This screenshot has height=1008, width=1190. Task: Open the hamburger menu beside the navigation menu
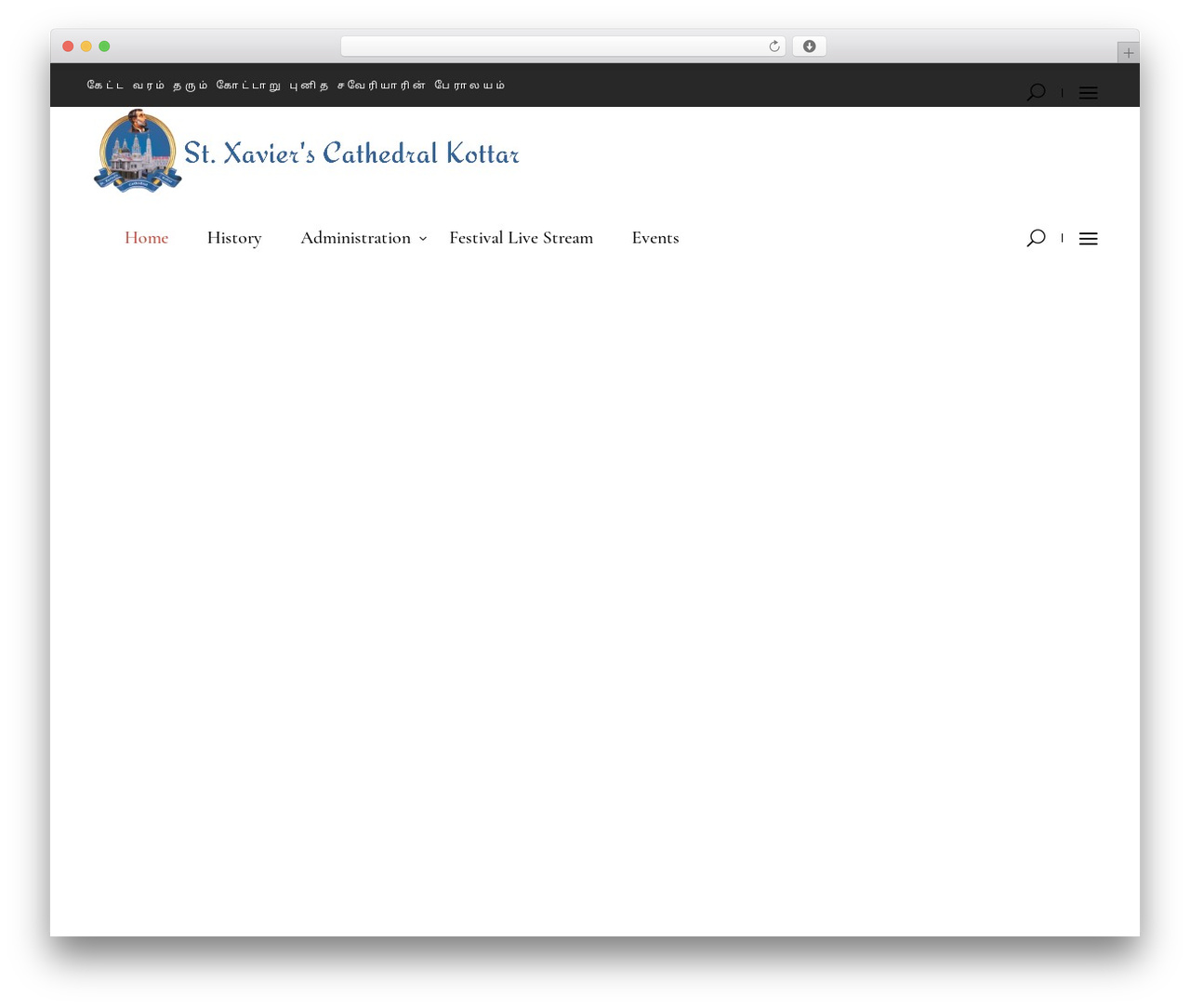click(1089, 239)
